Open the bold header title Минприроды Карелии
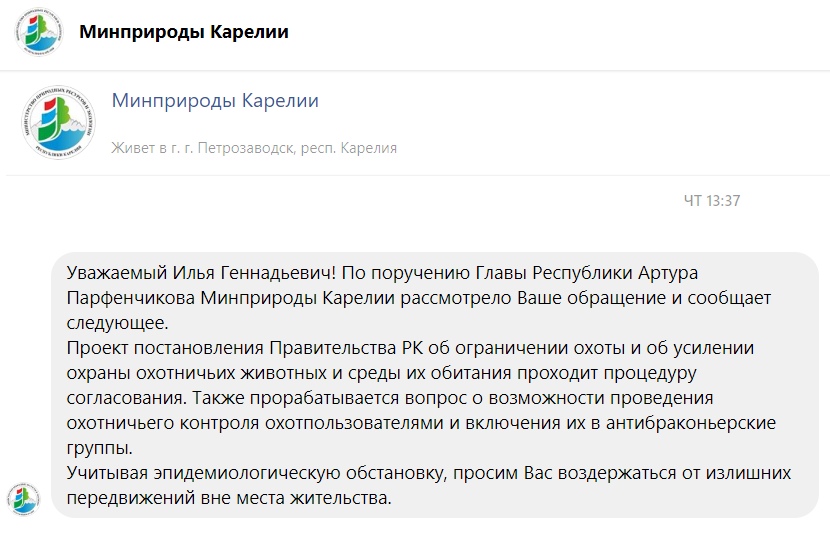830x536 pixels. 184,32
